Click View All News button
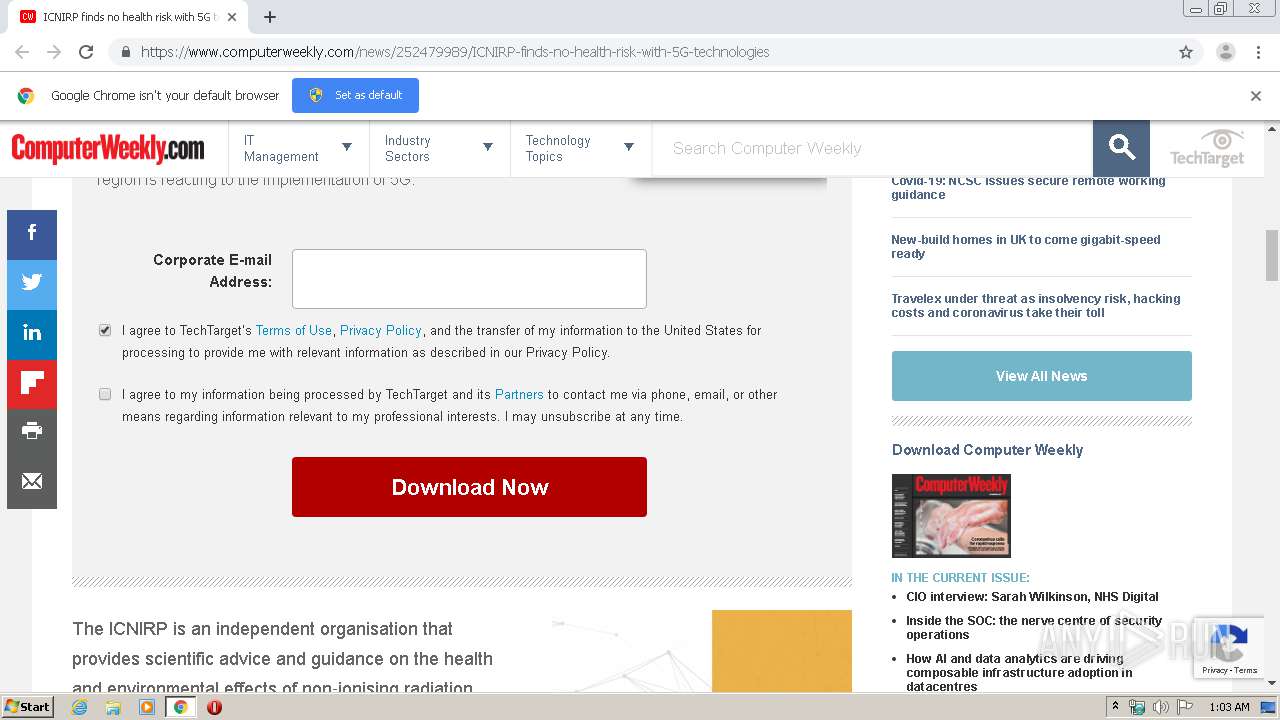Viewport: 1280px width, 720px height. pos(1041,376)
